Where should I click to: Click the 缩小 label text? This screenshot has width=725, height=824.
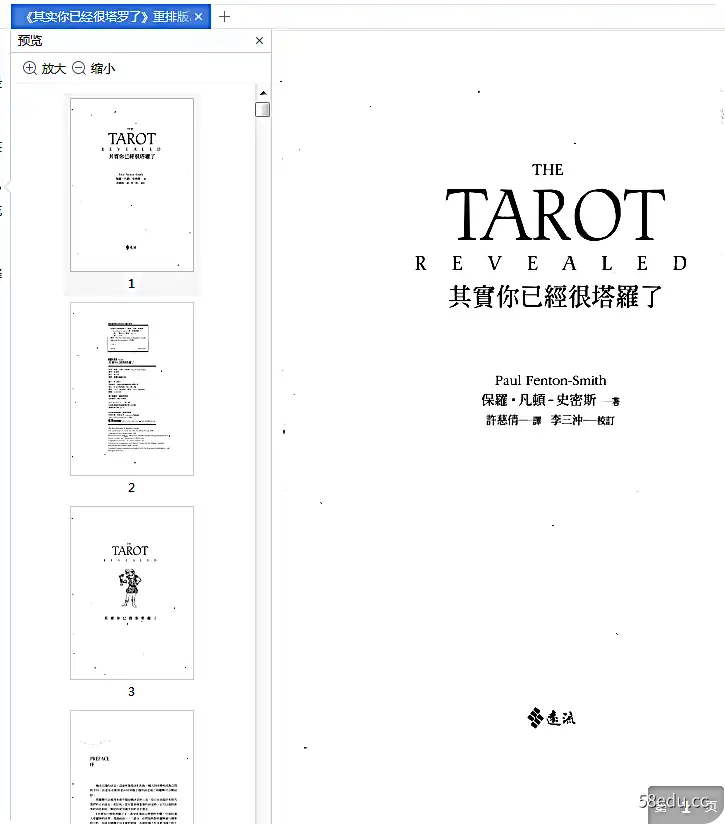102,69
